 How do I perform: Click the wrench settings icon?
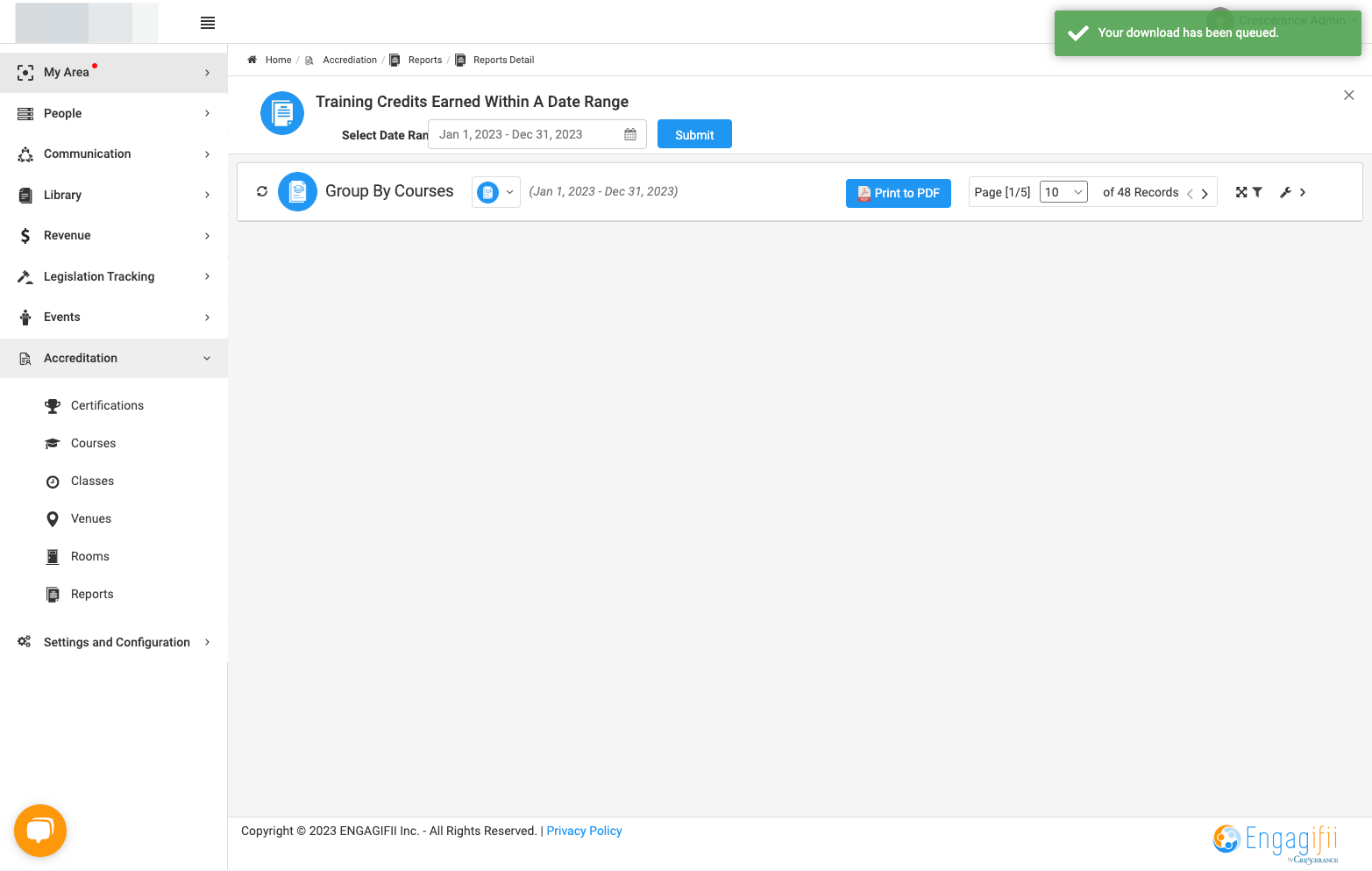pyautogui.click(x=1285, y=192)
